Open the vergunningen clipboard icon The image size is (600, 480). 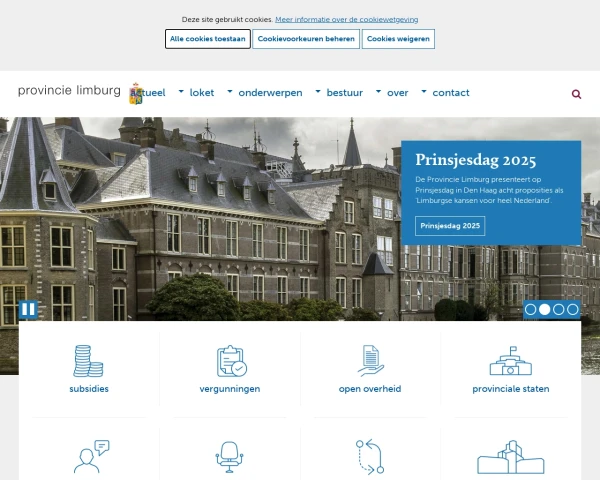(x=232, y=361)
